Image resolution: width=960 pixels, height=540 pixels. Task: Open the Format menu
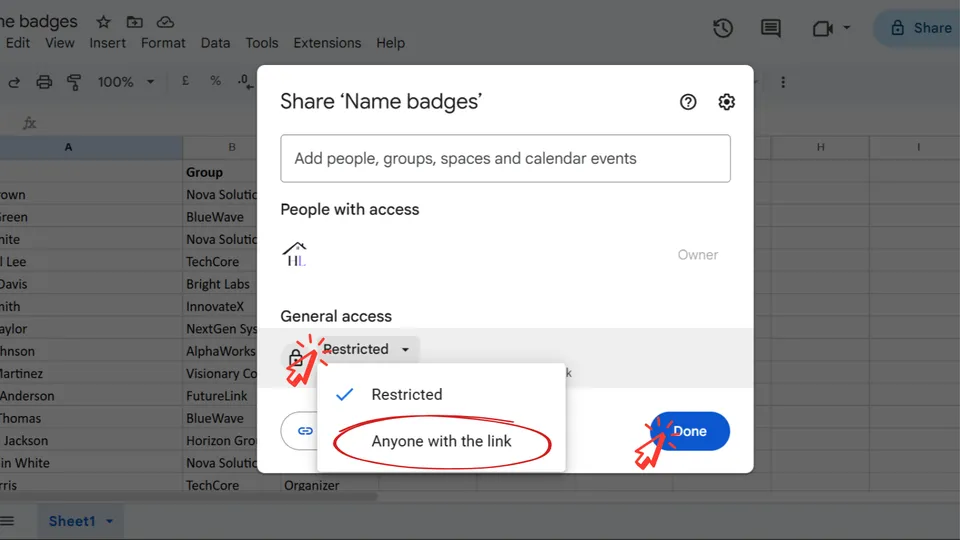[163, 43]
